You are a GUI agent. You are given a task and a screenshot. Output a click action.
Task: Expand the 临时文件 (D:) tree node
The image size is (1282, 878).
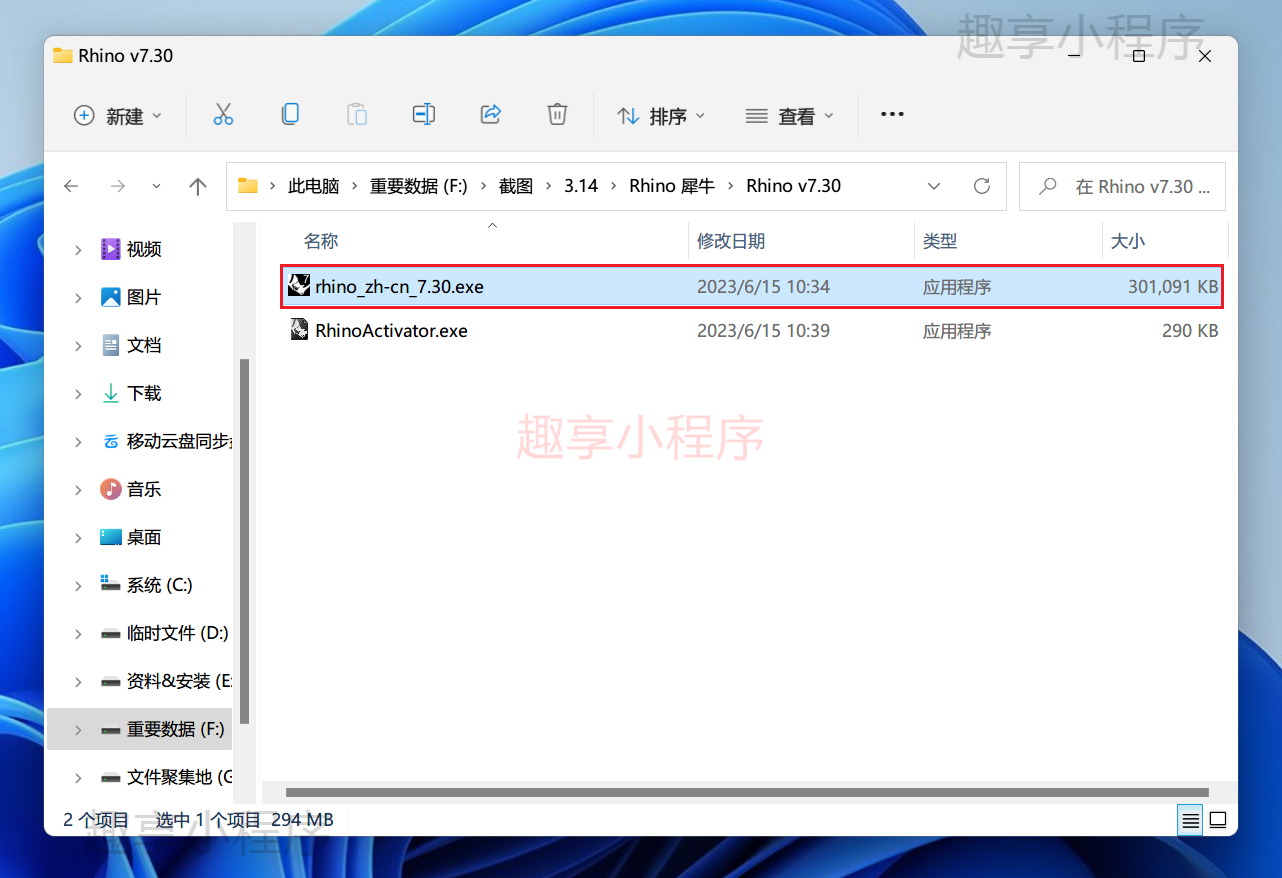[x=78, y=633]
